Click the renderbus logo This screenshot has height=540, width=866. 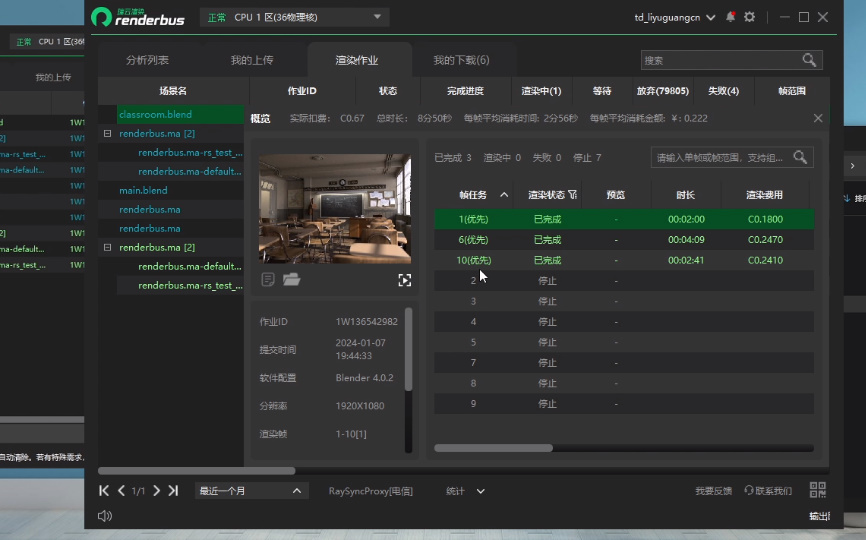pyautogui.click(x=138, y=17)
